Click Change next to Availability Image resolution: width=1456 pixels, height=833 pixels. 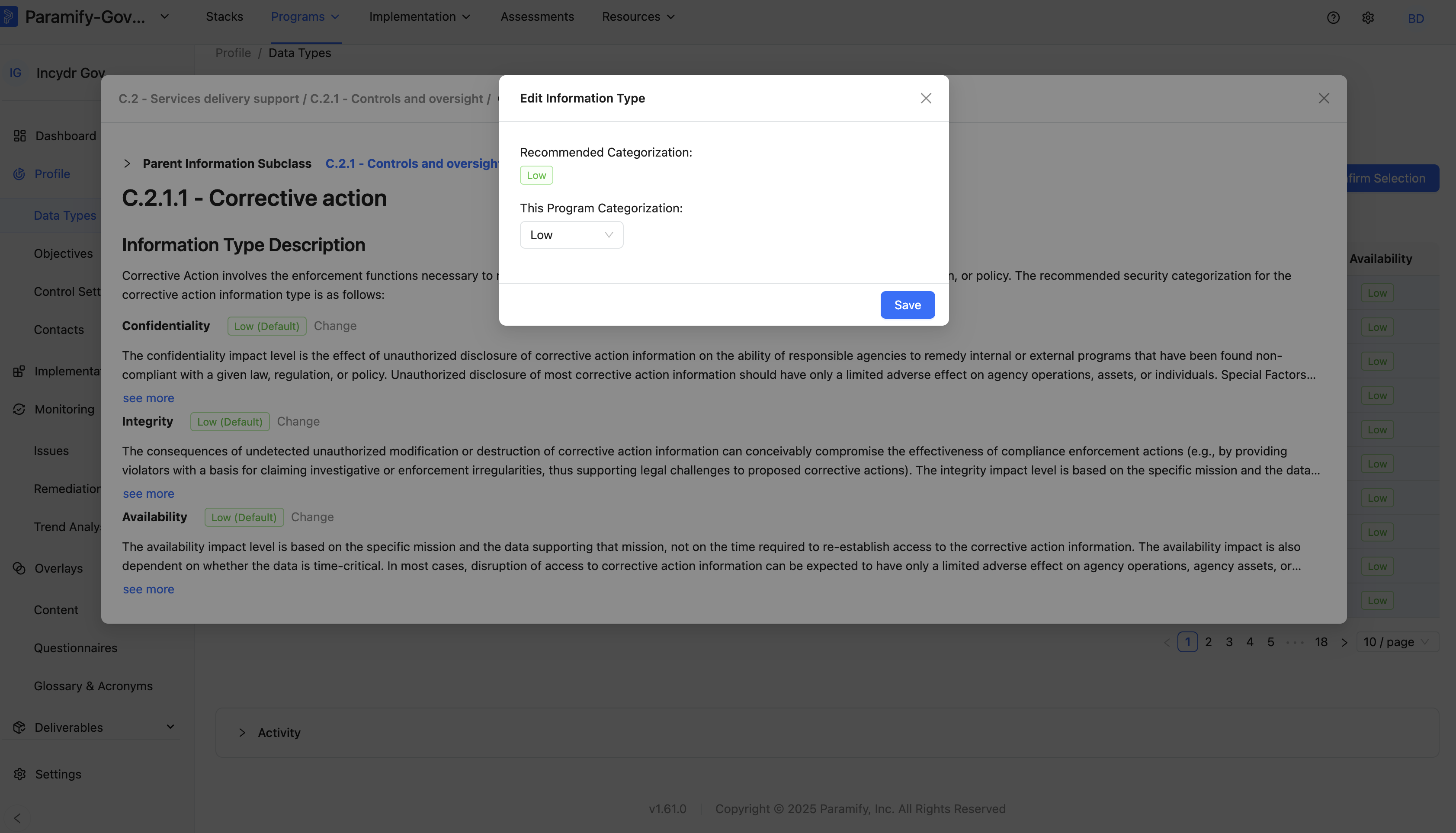tap(312, 517)
